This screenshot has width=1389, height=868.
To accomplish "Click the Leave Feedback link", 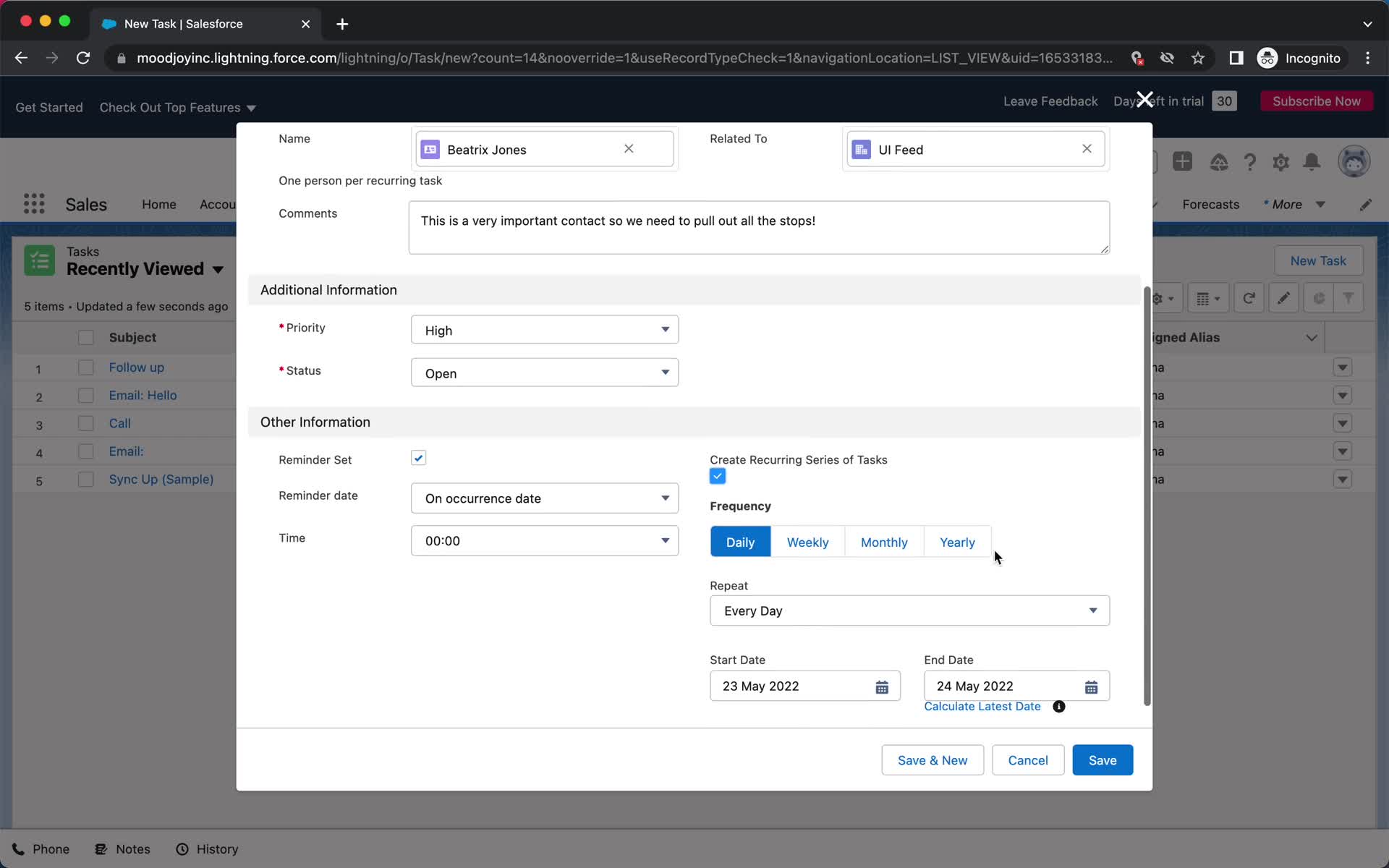I will (1050, 101).
